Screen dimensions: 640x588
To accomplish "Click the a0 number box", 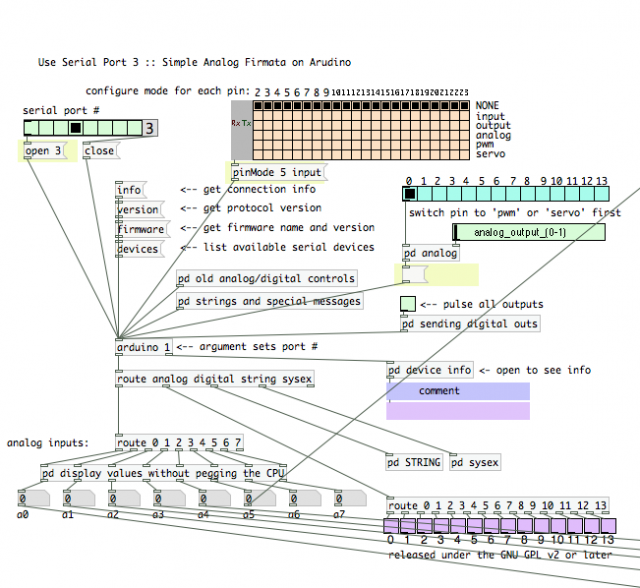I will pos(34,499).
